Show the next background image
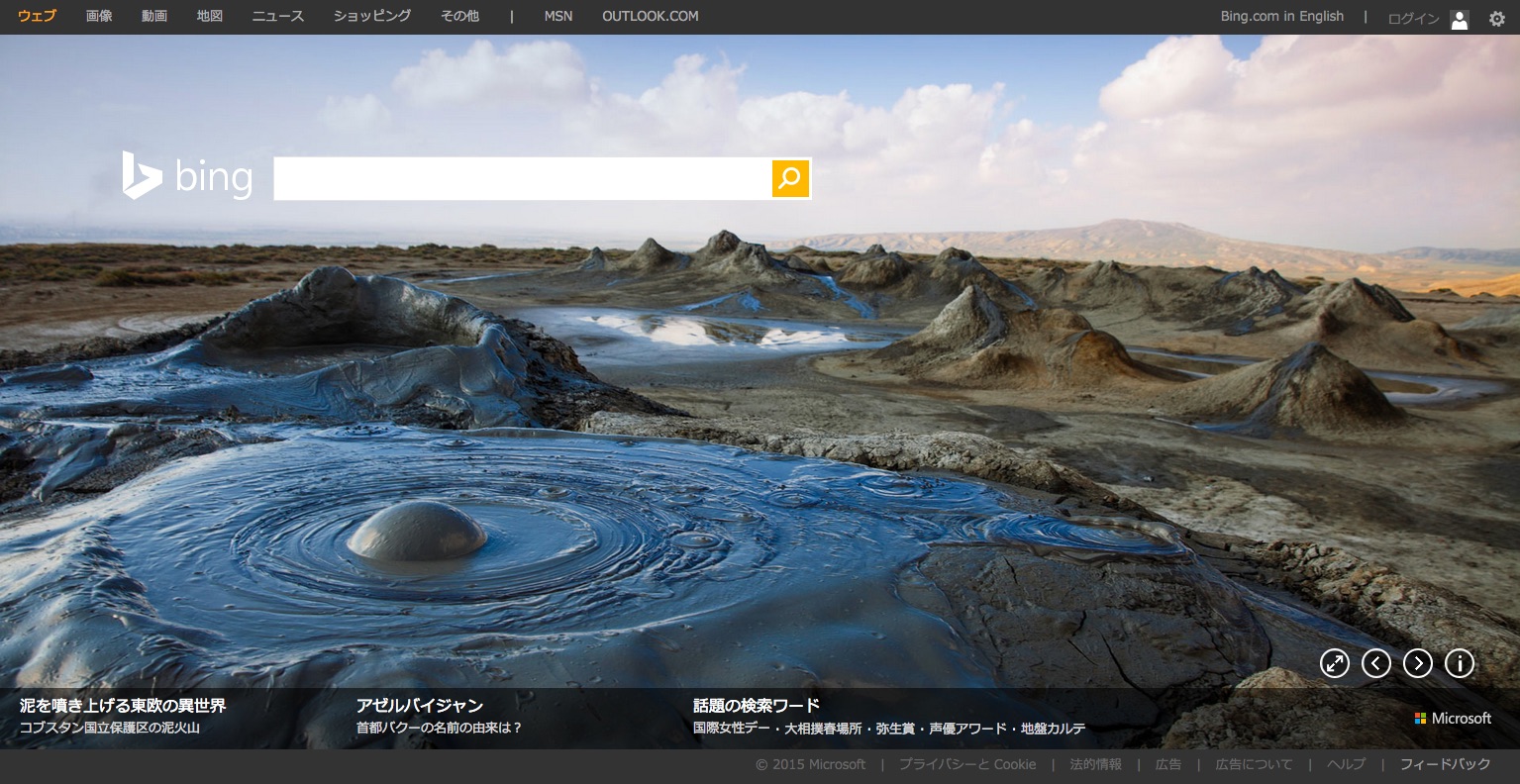The height and width of the screenshot is (784, 1520). (x=1417, y=663)
